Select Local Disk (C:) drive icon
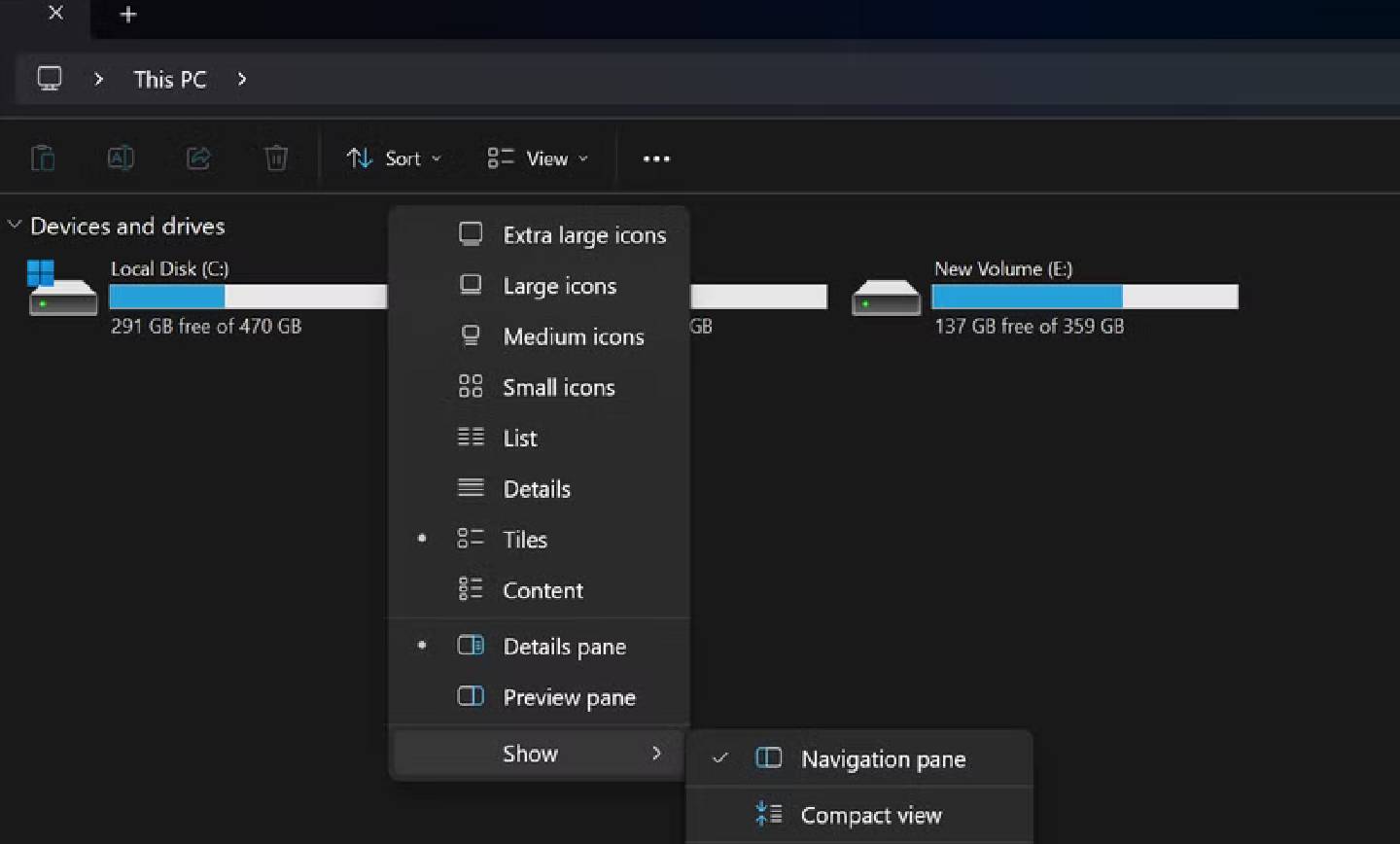 pos(62,290)
